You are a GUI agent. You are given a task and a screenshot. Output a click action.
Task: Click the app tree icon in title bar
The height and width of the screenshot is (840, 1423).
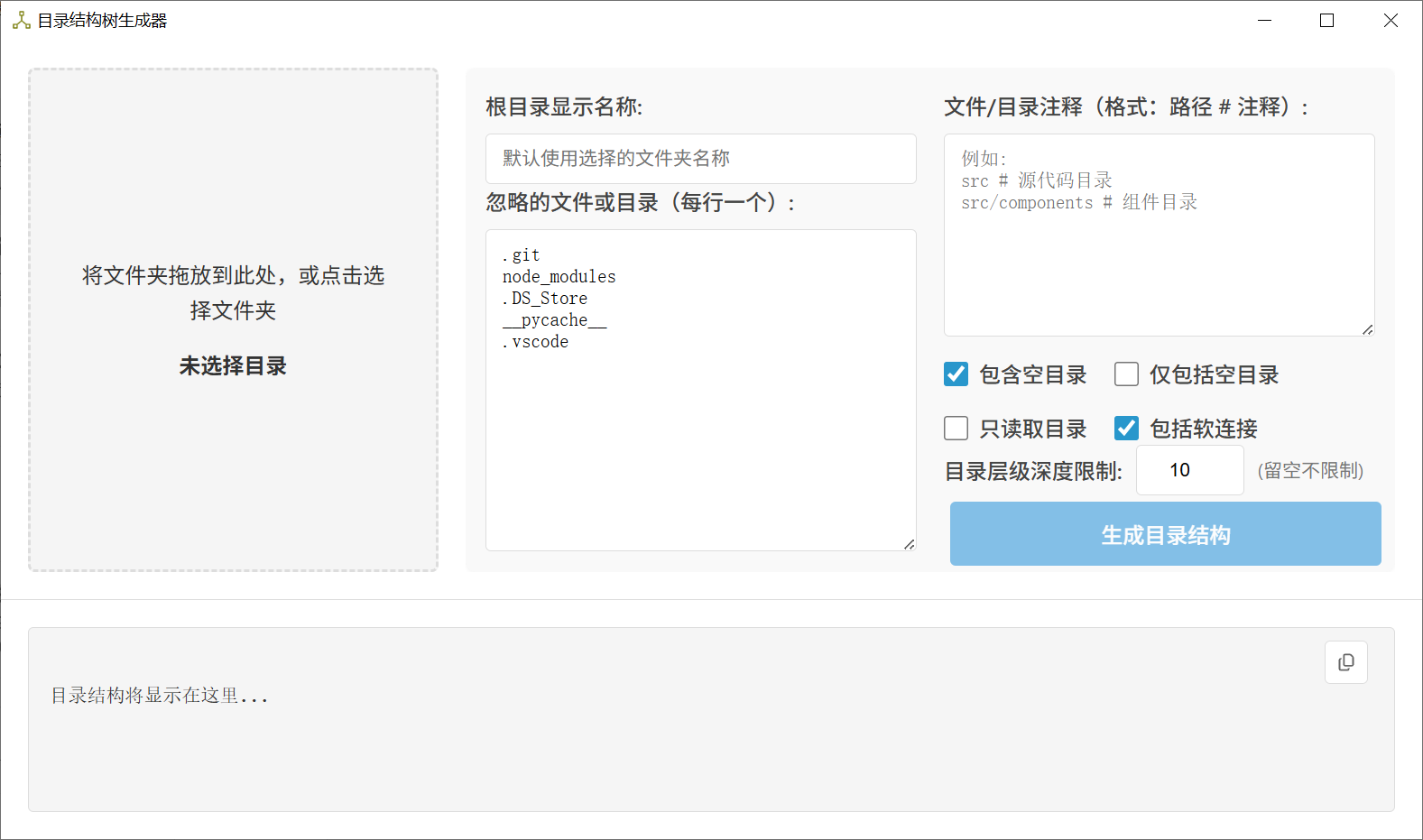click(21, 20)
